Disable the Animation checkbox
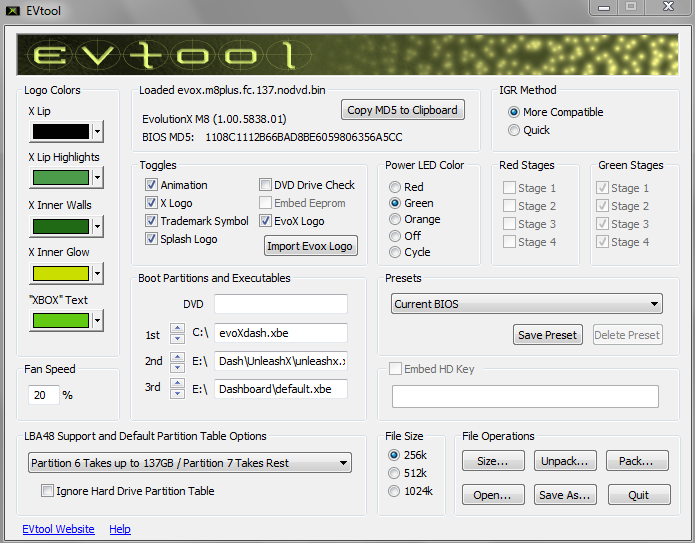 pyautogui.click(x=152, y=185)
